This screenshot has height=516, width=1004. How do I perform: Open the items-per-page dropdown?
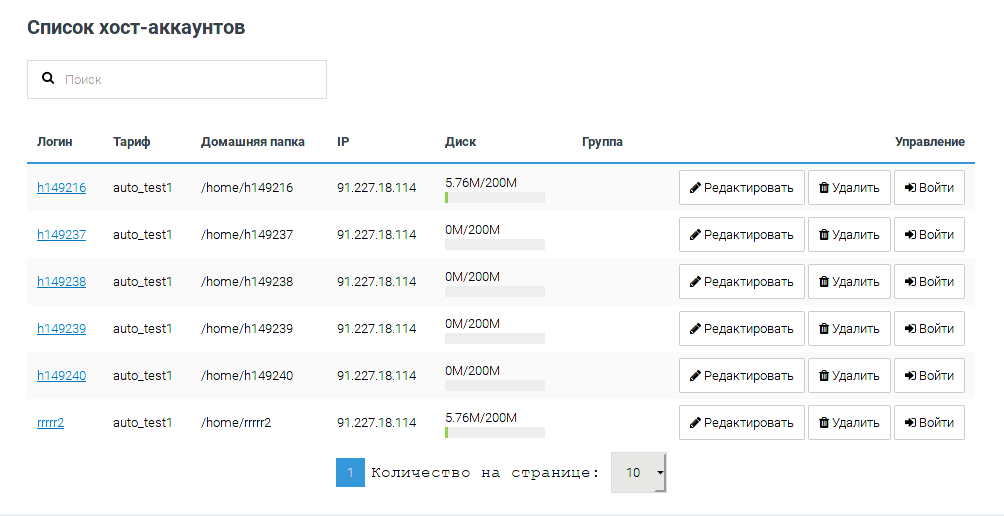(x=638, y=473)
